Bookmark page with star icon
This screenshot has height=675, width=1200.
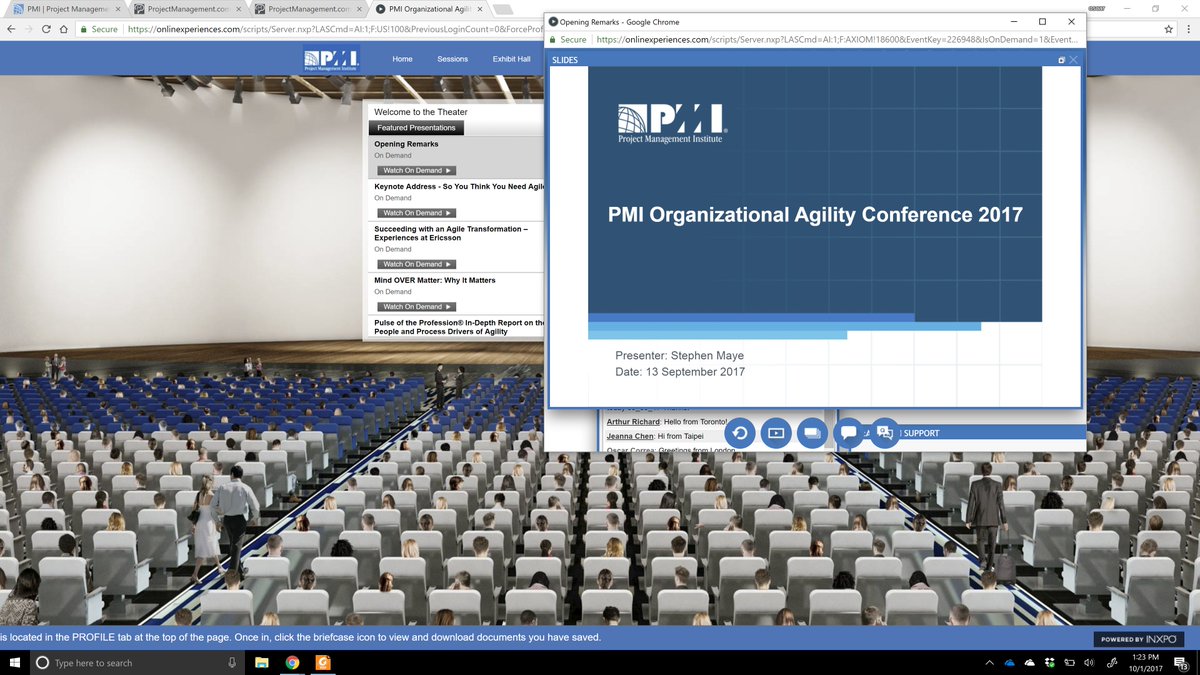(x=1169, y=30)
